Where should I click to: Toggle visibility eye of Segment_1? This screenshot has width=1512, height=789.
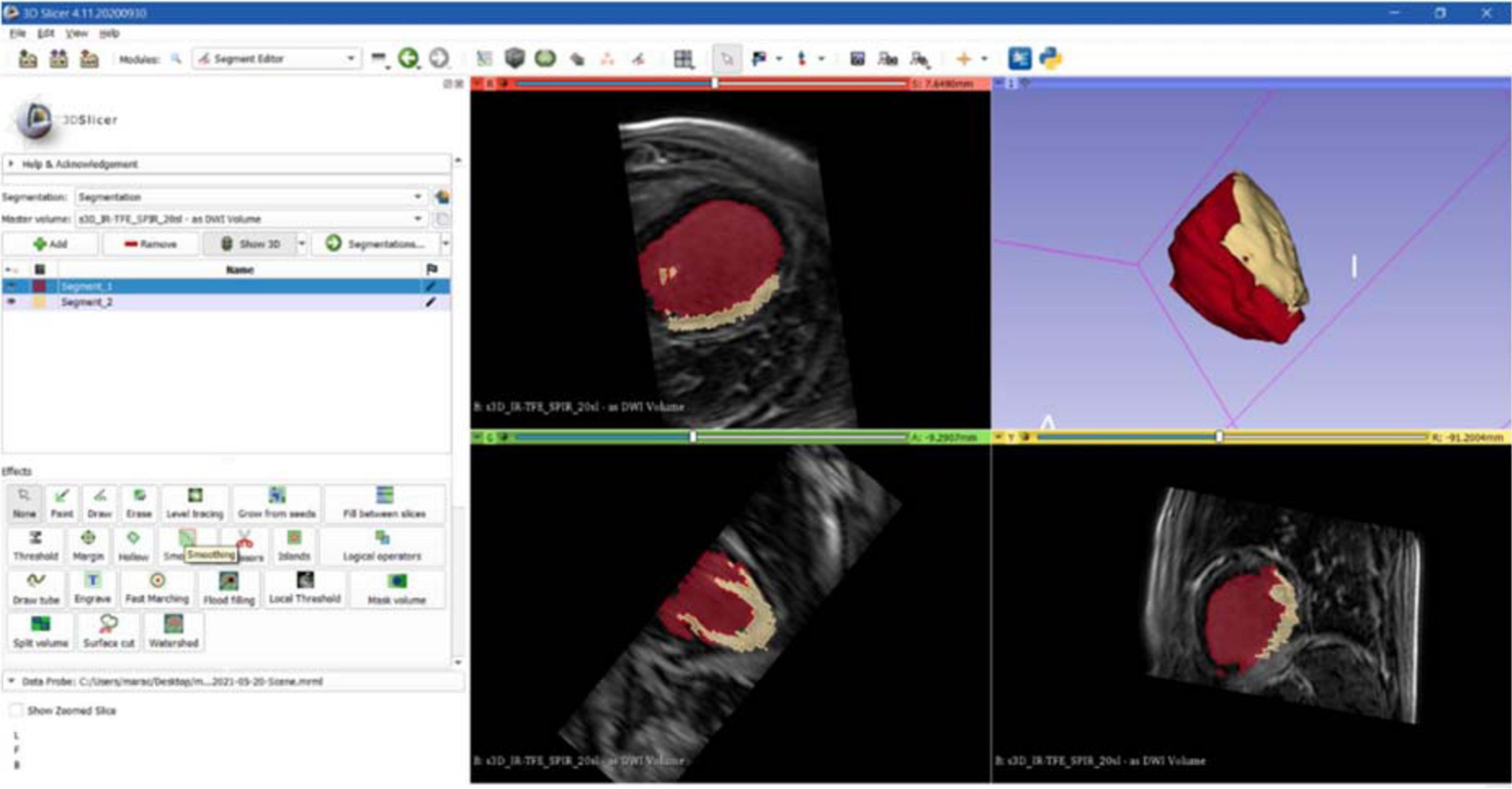[x=11, y=286]
